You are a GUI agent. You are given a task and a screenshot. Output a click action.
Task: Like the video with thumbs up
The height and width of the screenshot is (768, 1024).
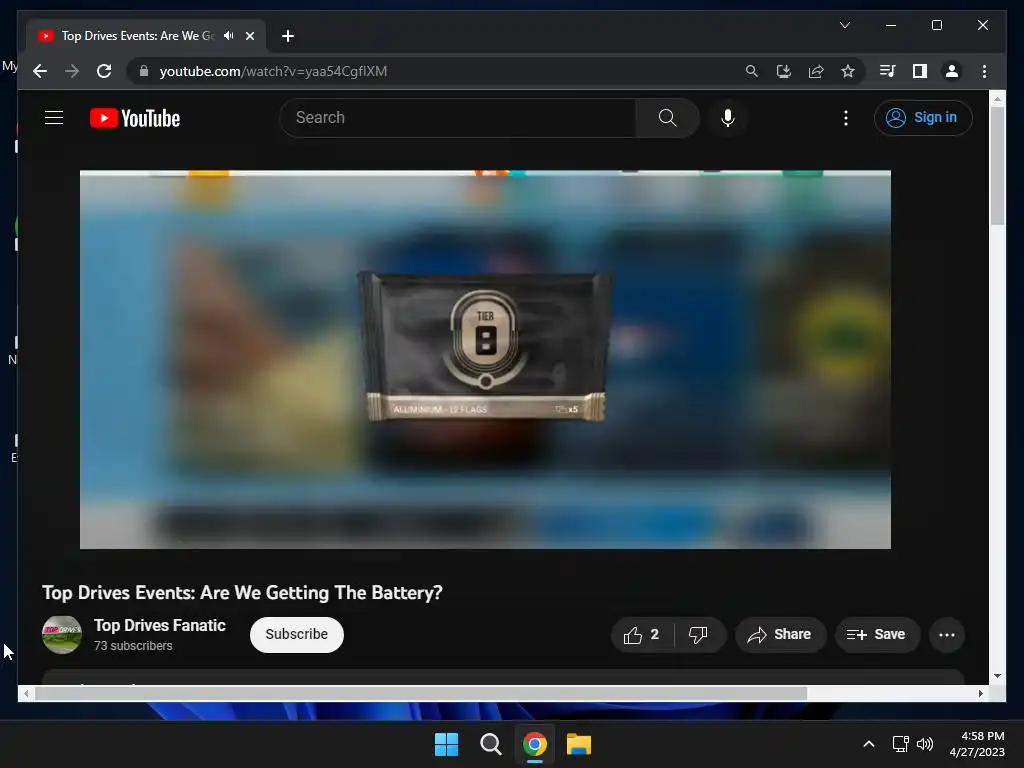[x=642, y=635]
